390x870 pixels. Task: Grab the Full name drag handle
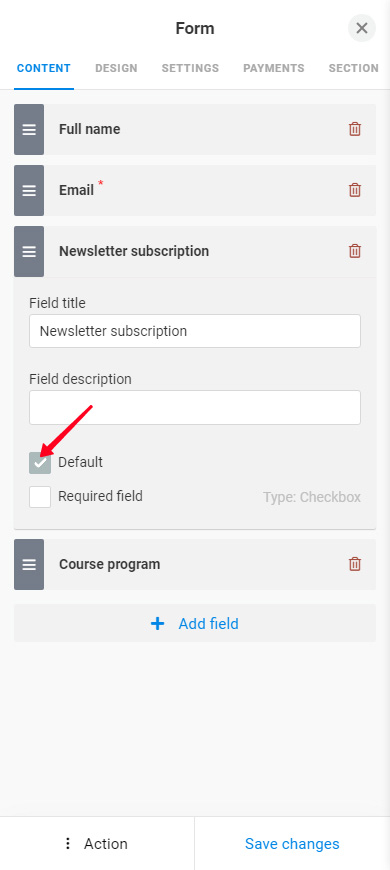point(29,129)
